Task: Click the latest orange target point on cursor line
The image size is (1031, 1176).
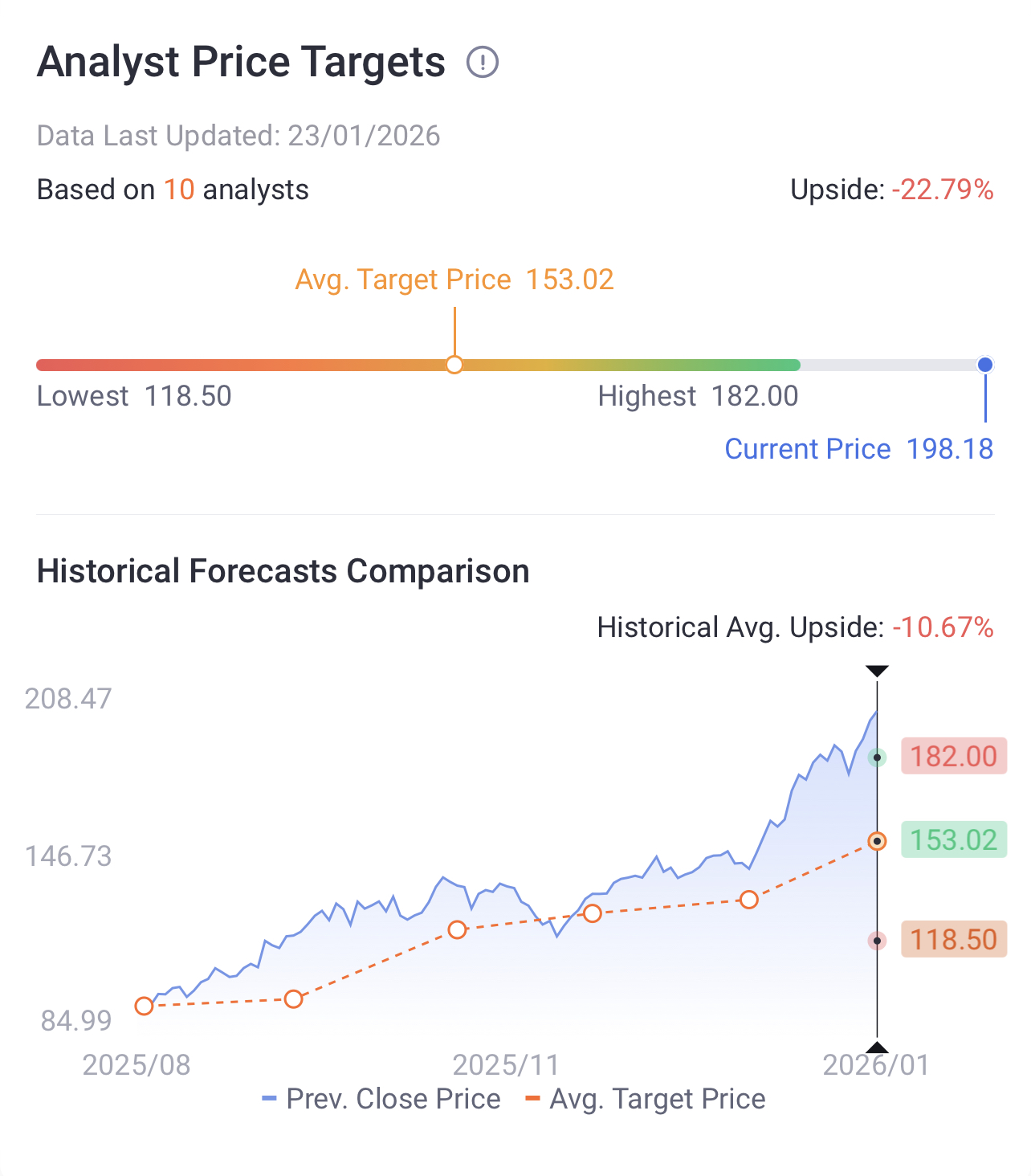Action: coord(877,841)
